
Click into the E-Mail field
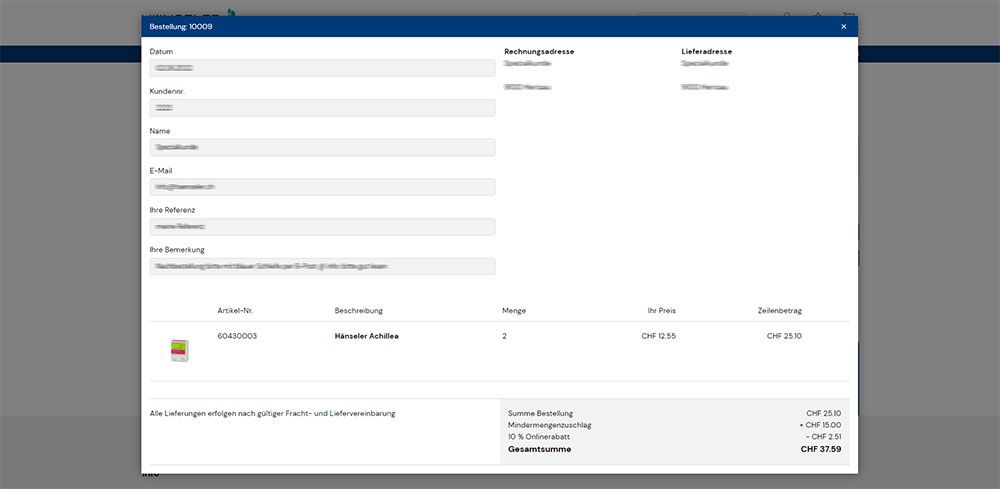(322, 187)
